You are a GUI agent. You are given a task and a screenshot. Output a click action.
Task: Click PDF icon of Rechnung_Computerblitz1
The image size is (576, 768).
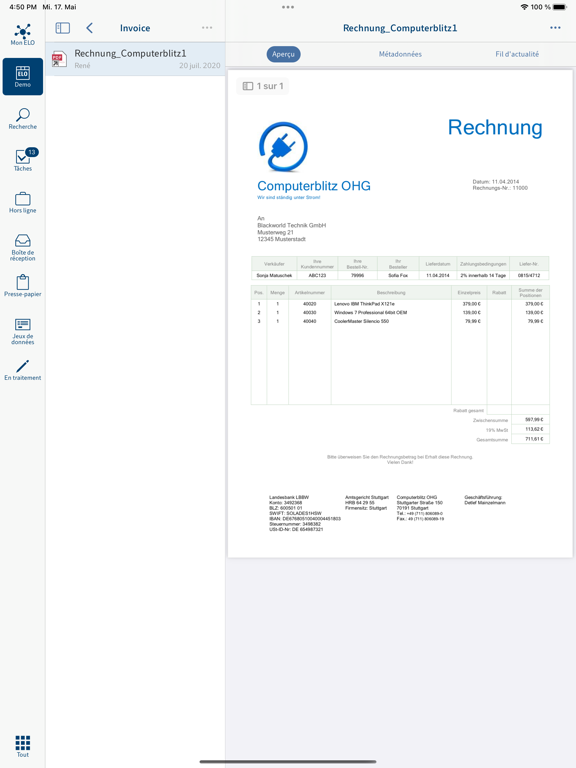(59, 59)
